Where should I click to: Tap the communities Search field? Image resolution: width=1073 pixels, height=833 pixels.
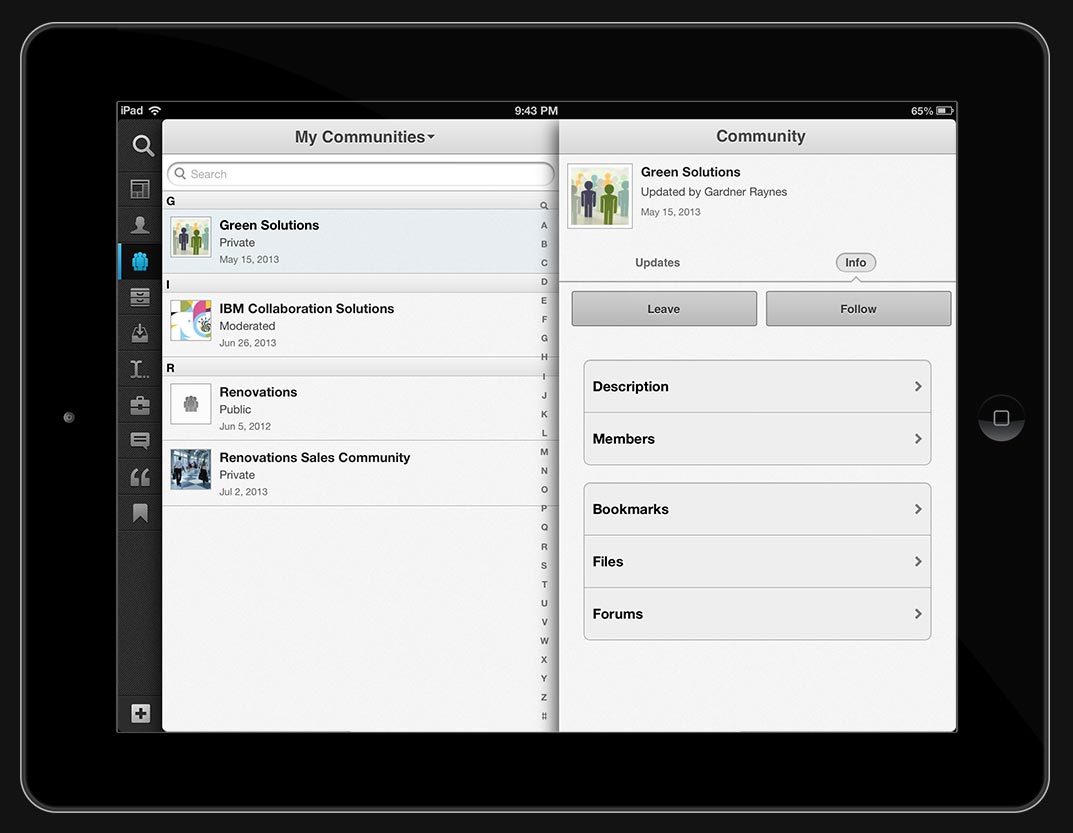[x=360, y=174]
